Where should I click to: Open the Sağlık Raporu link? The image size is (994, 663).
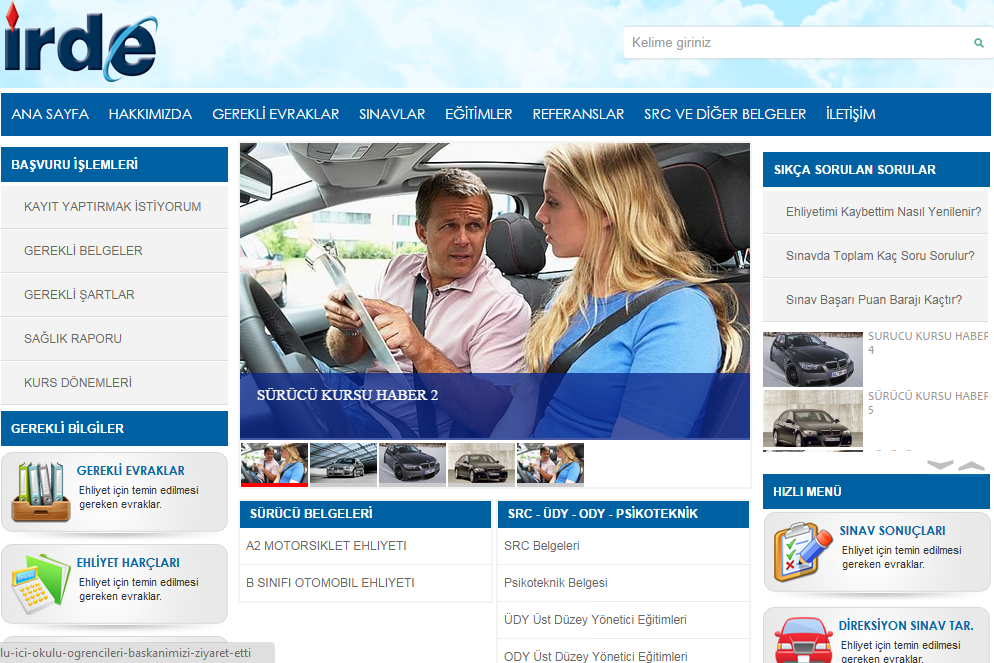[73, 339]
